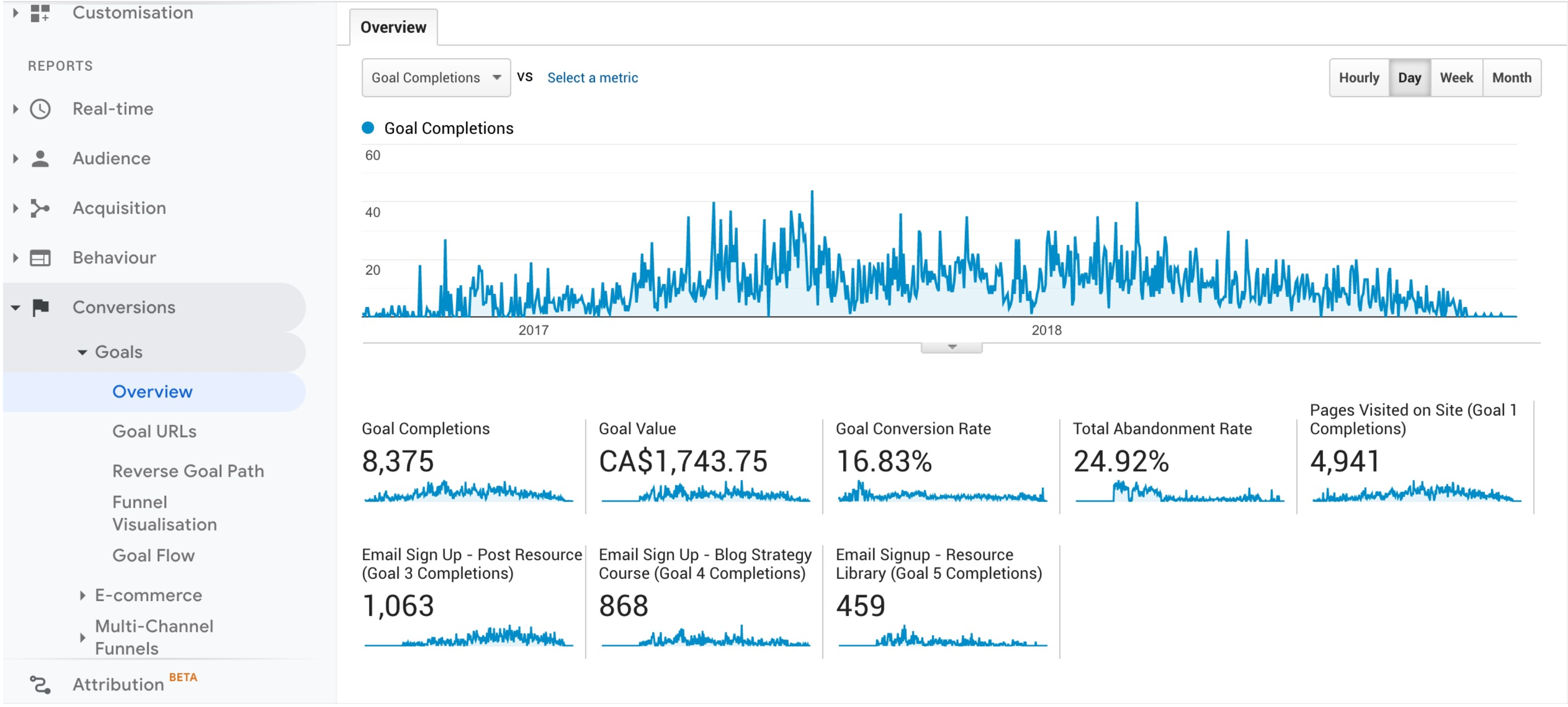Click the 2018 label on the chart axis

1046,330
